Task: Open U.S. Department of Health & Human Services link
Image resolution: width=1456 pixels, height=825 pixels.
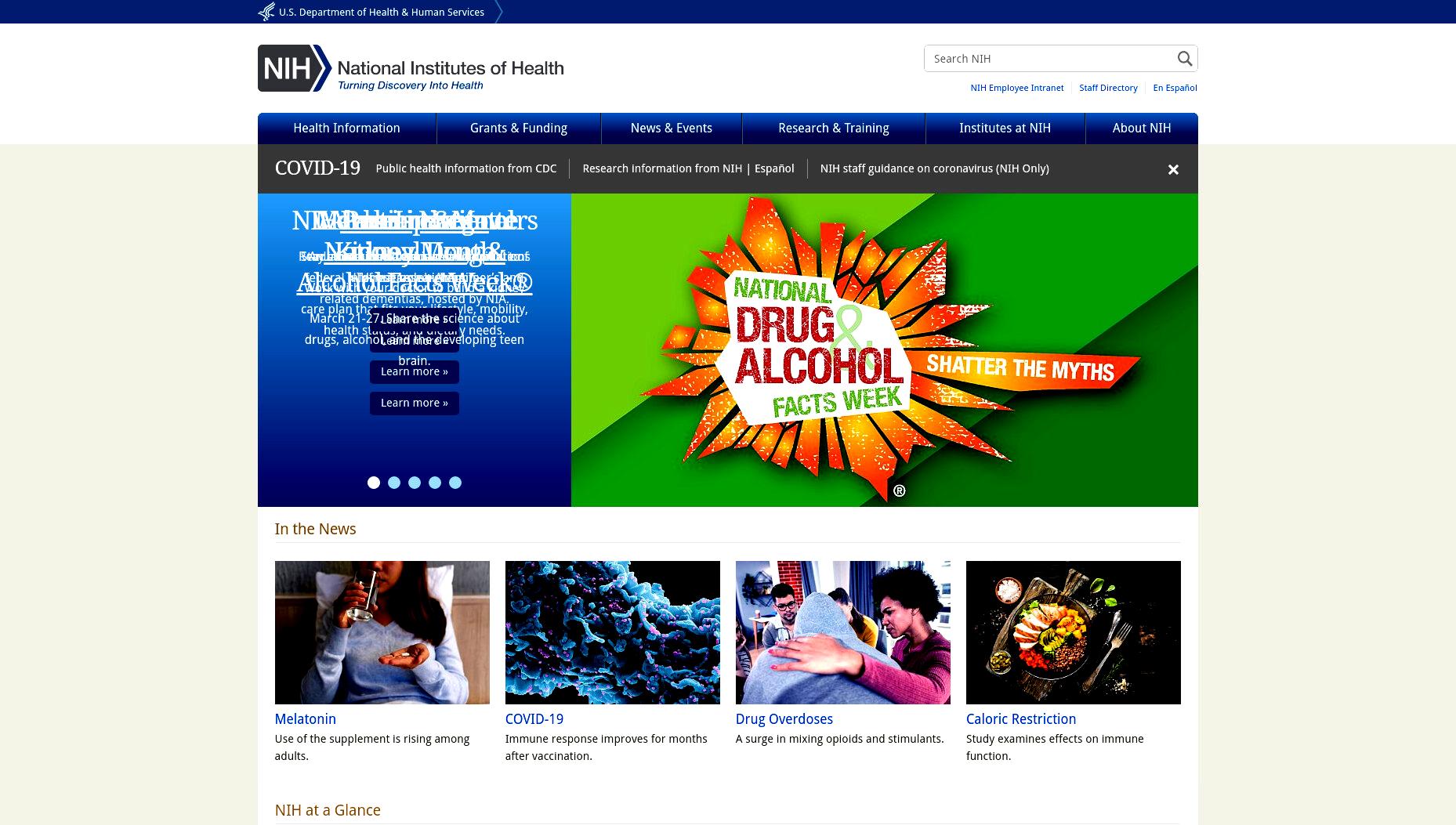Action: click(382, 13)
